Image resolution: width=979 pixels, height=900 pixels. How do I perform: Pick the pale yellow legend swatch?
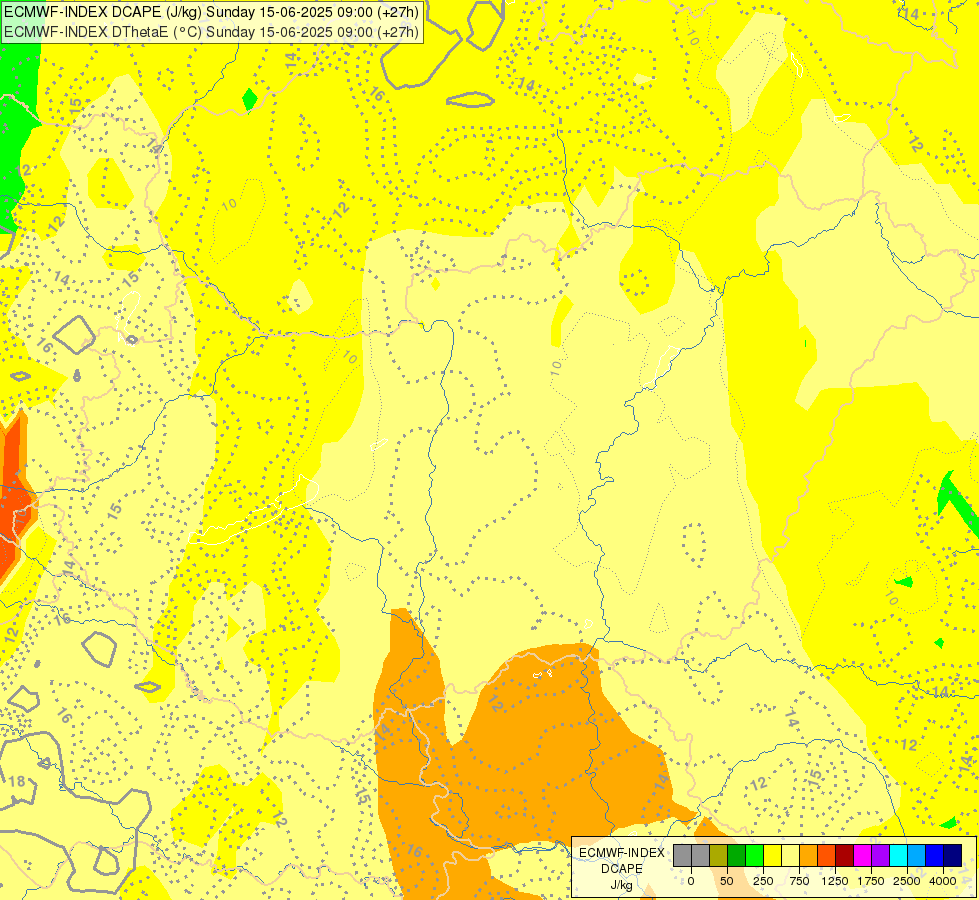[790, 856]
